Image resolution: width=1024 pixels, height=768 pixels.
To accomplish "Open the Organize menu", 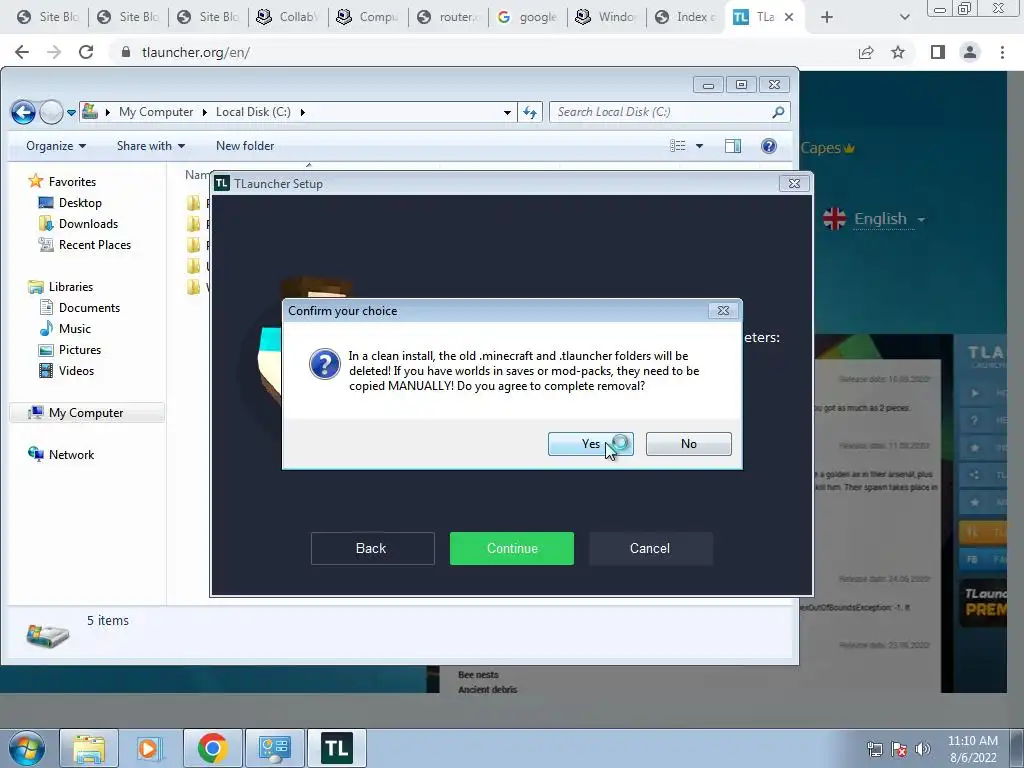I will [56, 146].
